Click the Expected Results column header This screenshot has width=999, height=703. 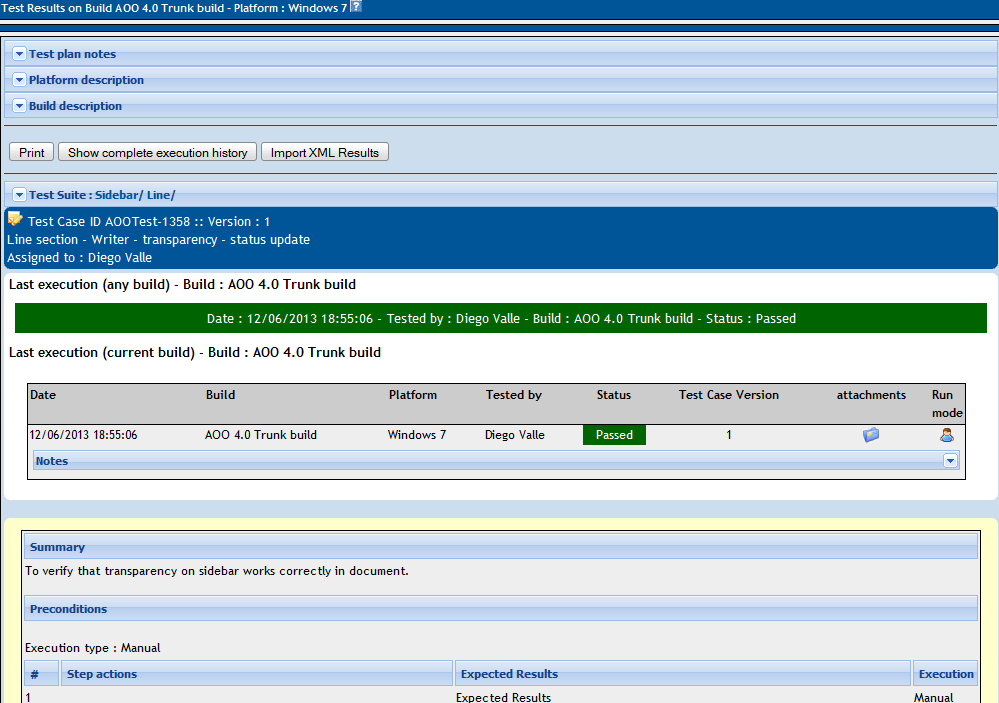(x=682, y=674)
